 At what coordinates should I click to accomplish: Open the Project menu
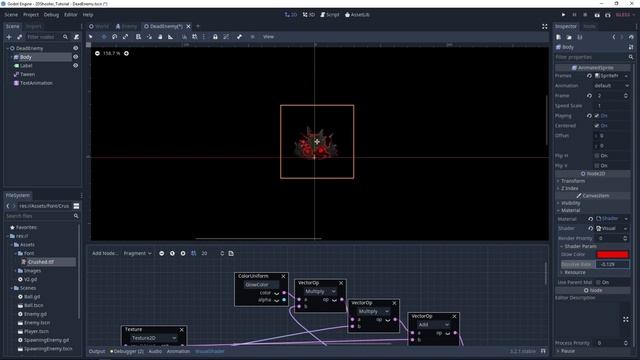tap(31, 15)
